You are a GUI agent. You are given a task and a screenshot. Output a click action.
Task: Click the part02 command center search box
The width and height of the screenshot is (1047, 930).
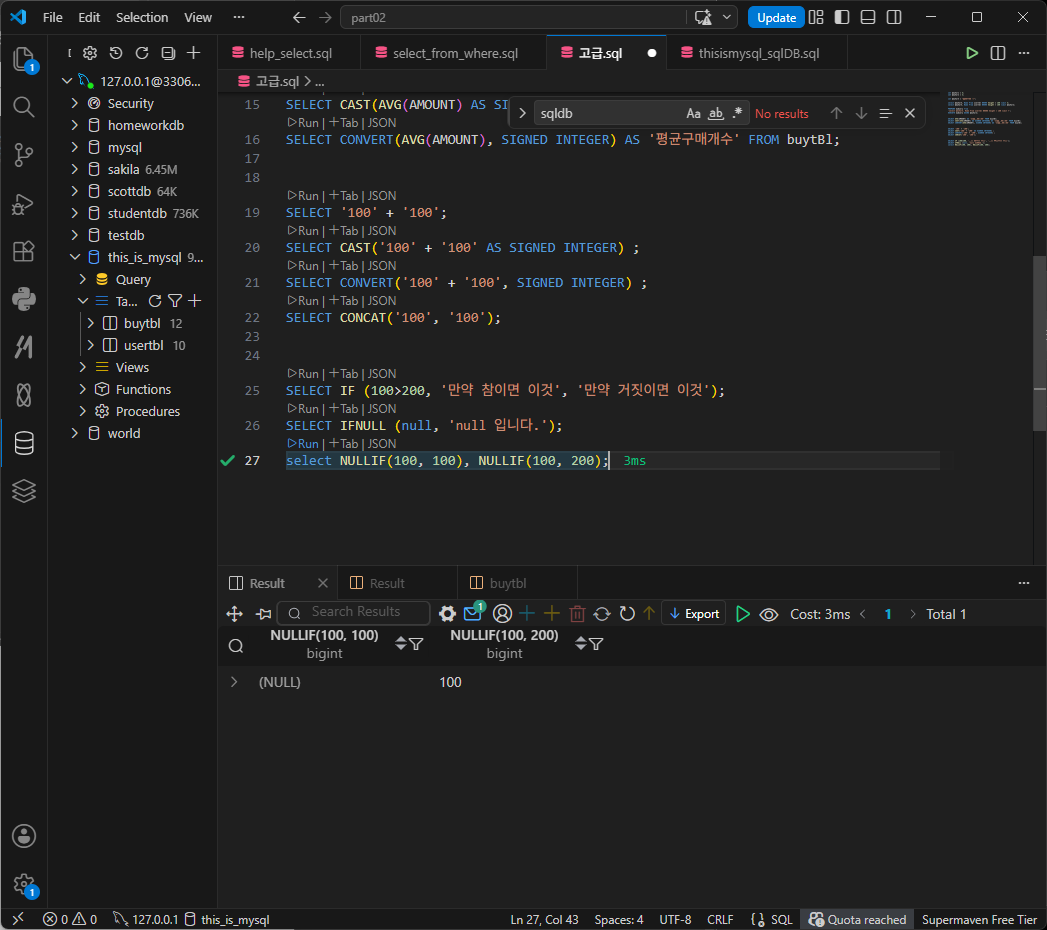[x=513, y=17]
